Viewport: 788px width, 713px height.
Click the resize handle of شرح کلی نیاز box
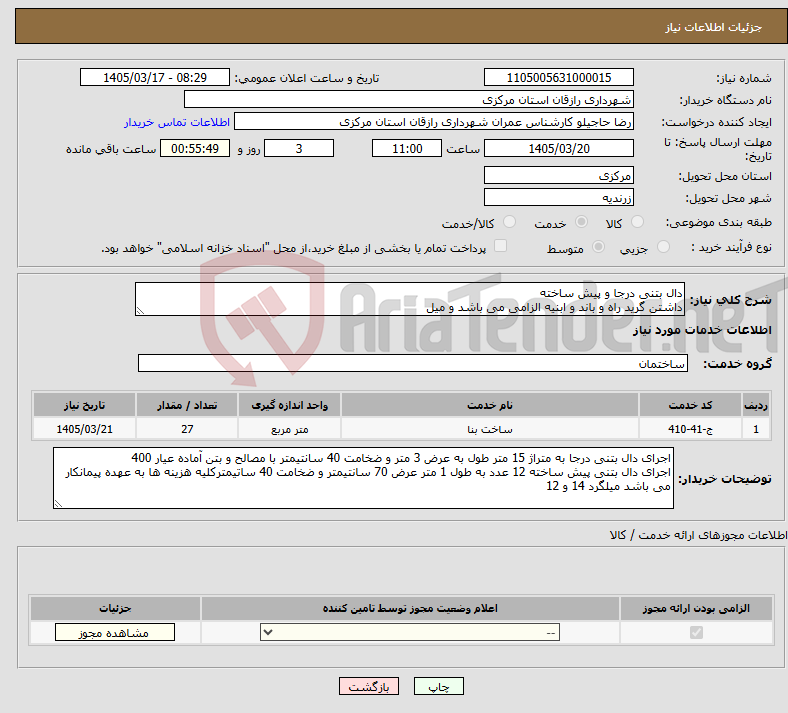coord(140,311)
